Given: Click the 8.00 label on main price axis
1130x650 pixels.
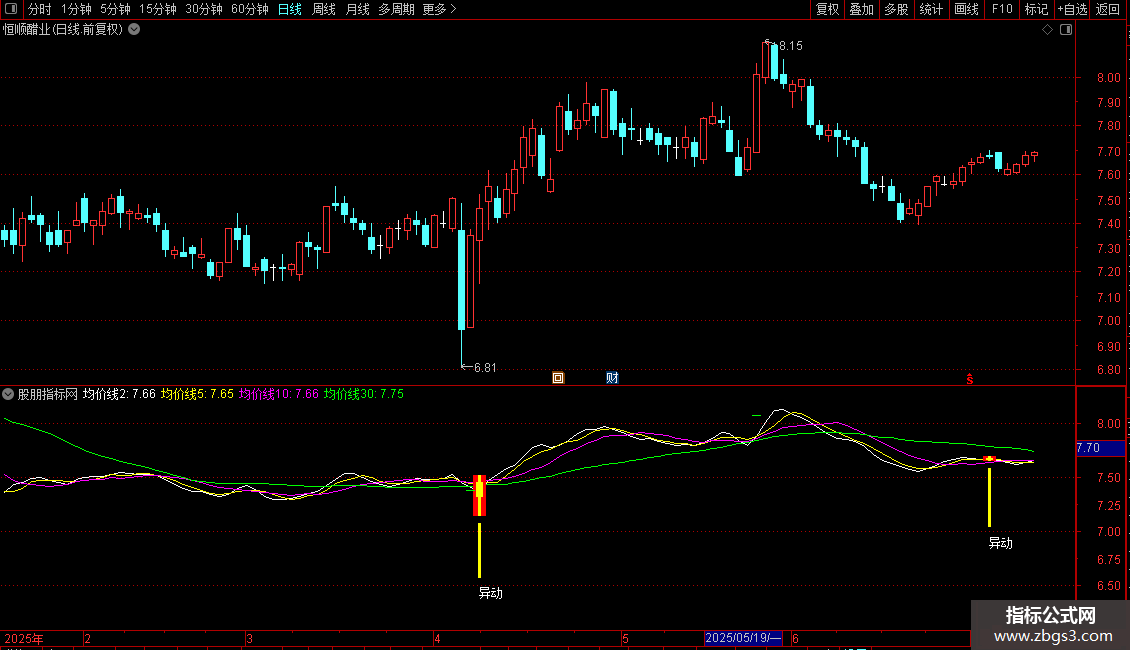Looking at the screenshot, I should point(1108,78).
